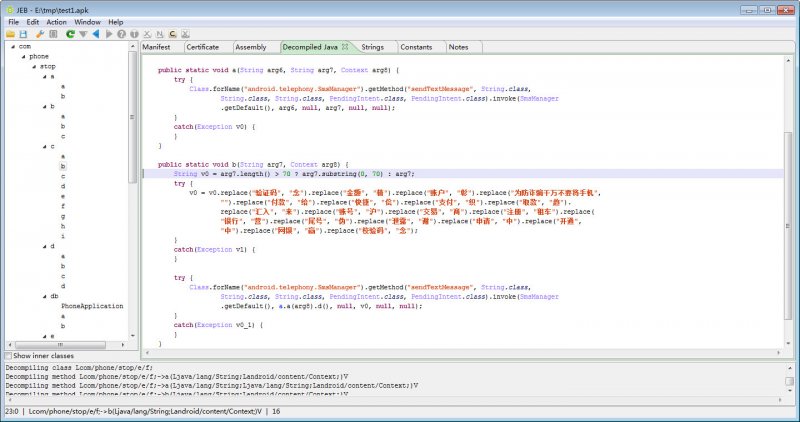Click code view scroll-left arrow at bottom
The image size is (800, 422).
click(148, 353)
